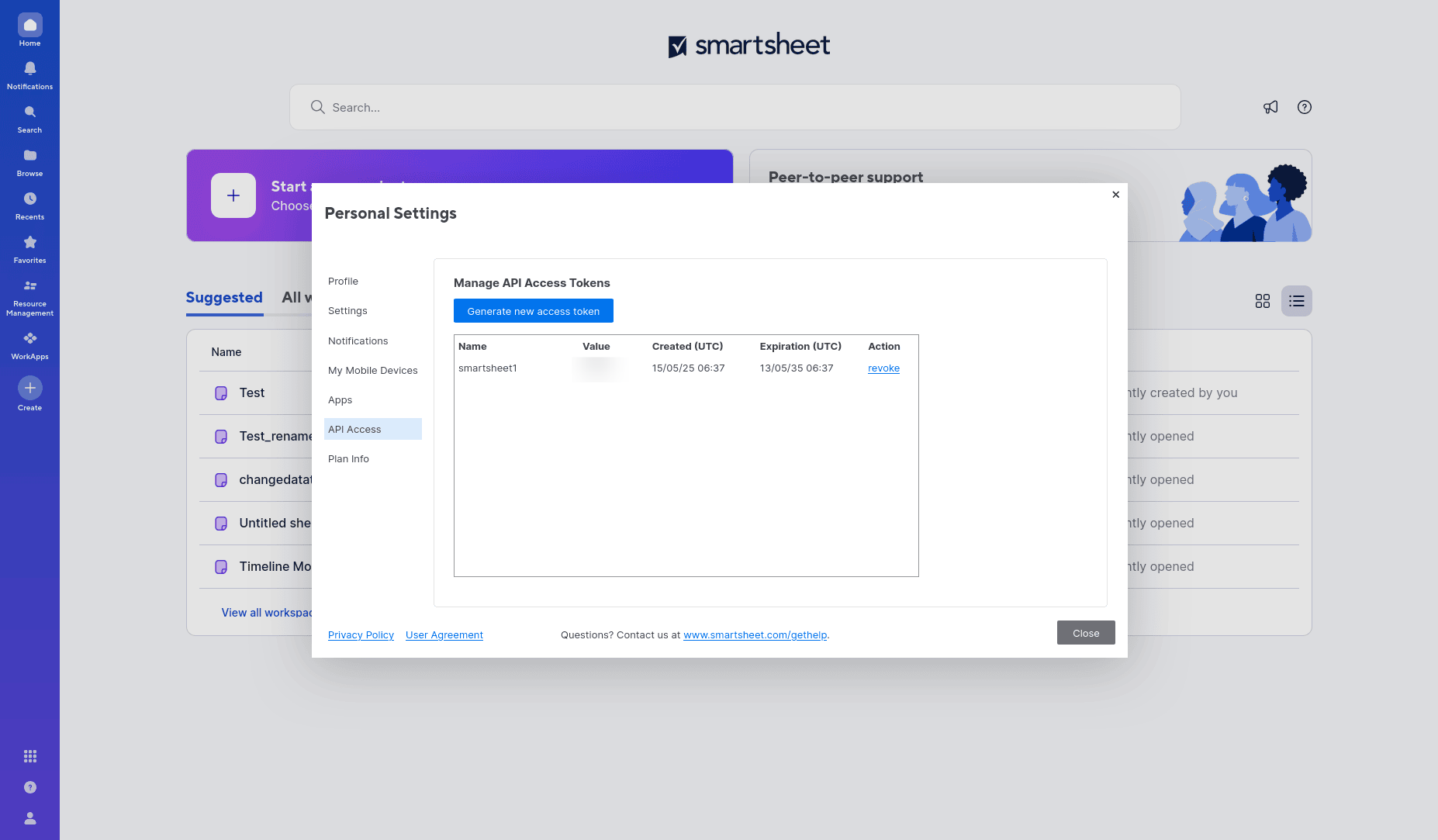Viewport: 1438px width, 840px height.
Task: Open the Notifications bell in the sidebar
Action: point(29,75)
